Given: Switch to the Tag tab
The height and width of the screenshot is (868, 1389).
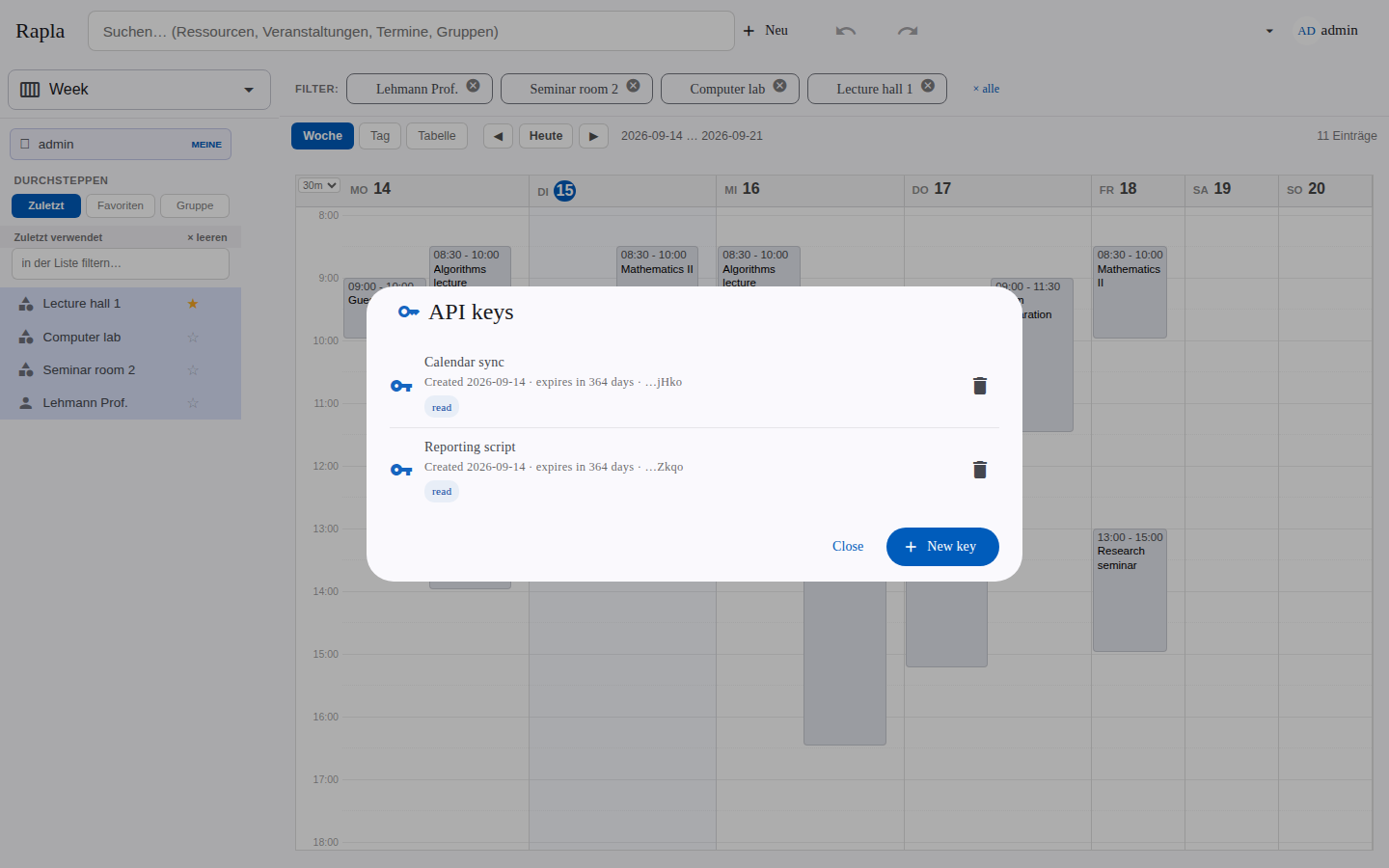Looking at the screenshot, I should point(380,136).
